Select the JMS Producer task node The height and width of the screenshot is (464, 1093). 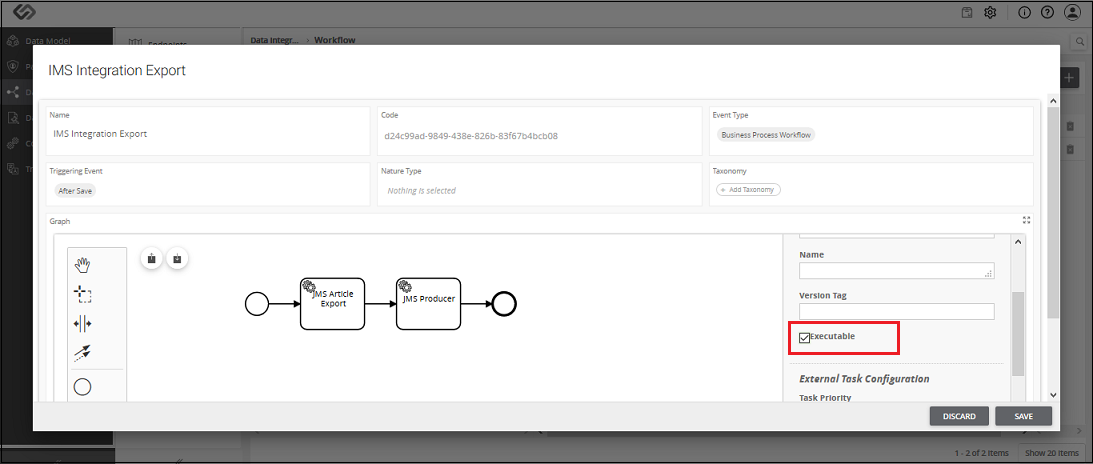tap(429, 304)
